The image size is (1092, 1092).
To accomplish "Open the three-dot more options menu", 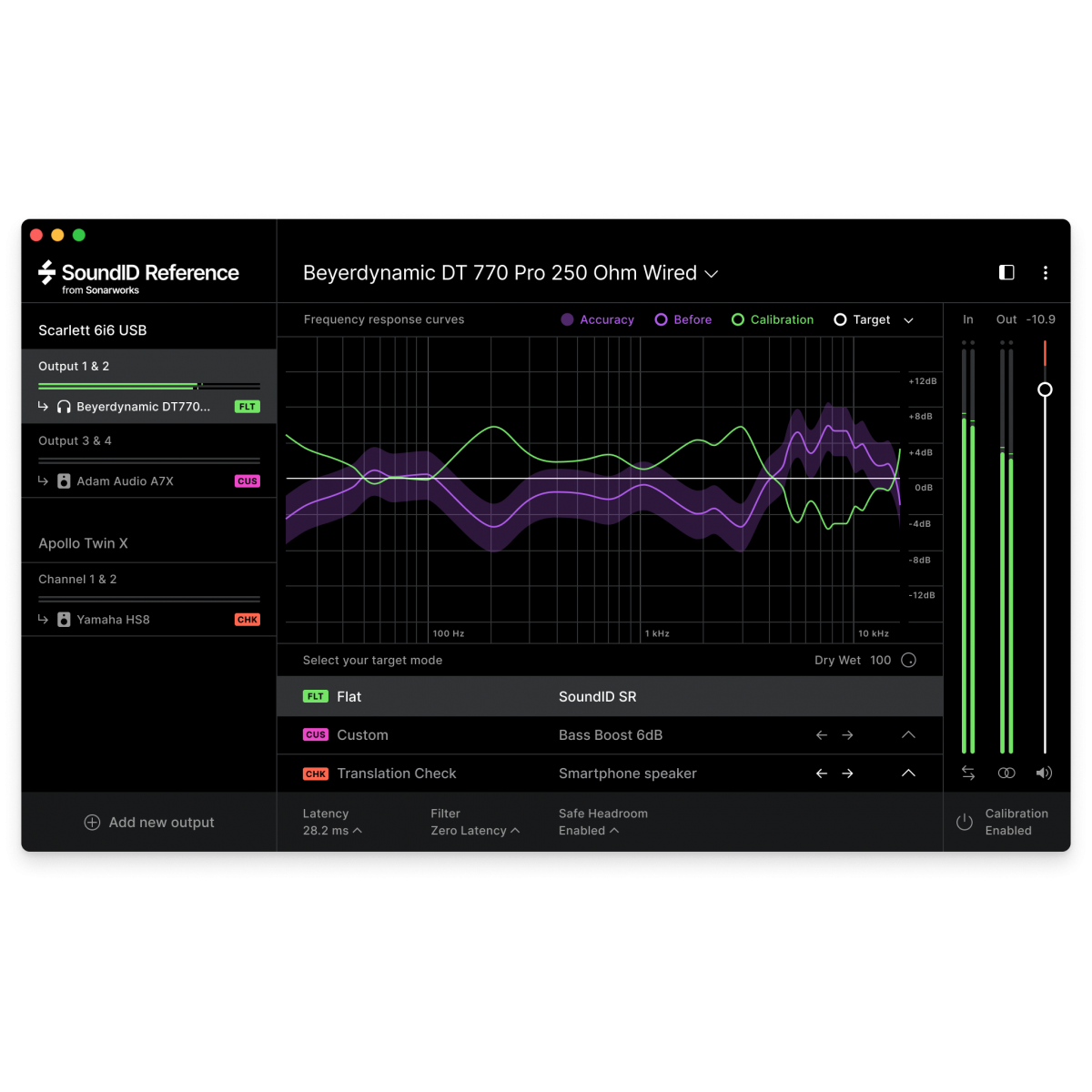I will tap(1045, 273).
